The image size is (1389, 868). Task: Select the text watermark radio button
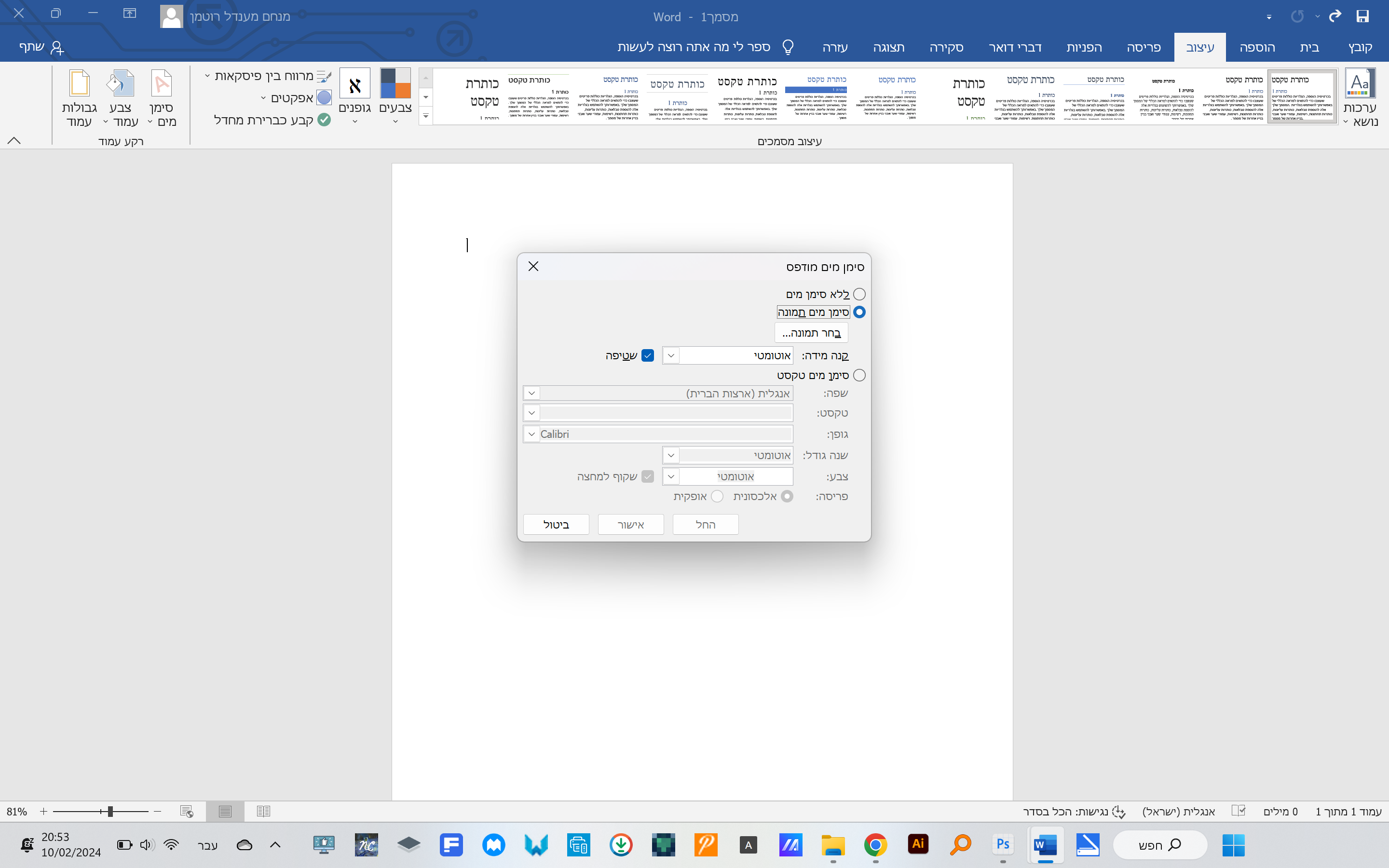click(x=858, y=376)
